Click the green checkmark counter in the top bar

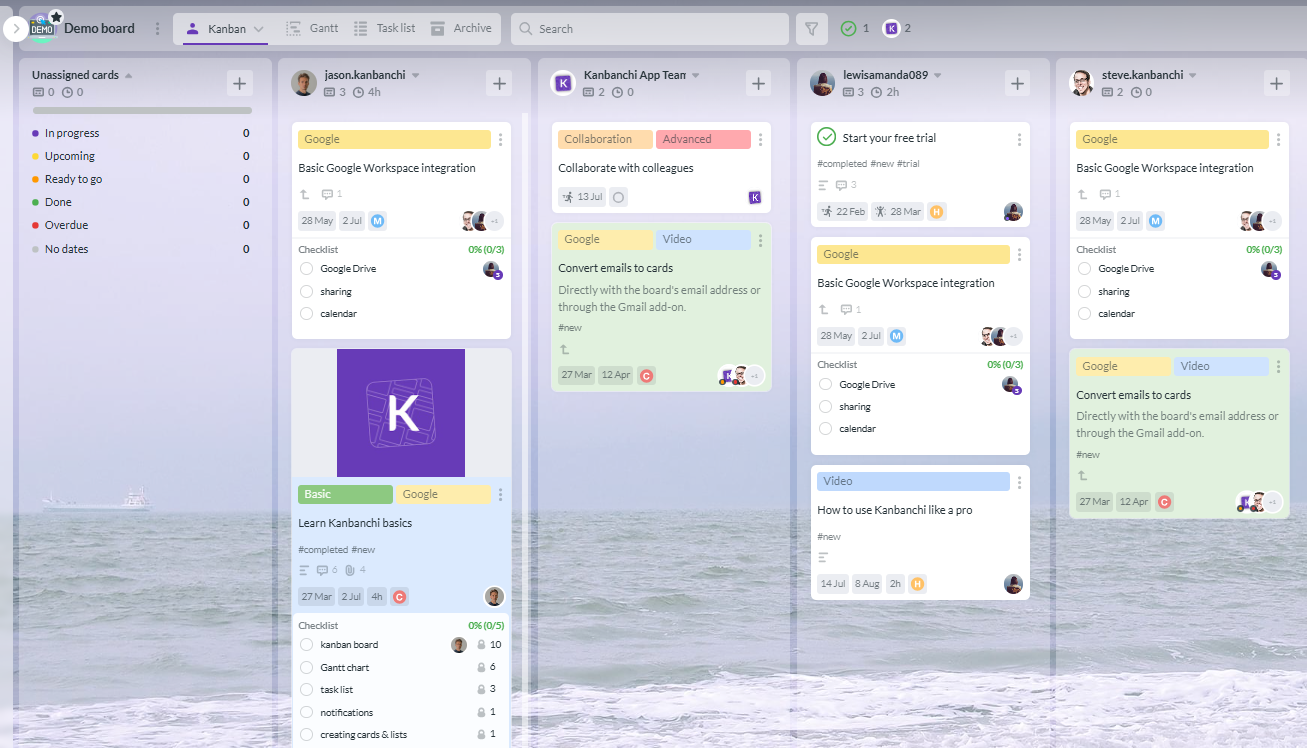[x=850, y=28]
